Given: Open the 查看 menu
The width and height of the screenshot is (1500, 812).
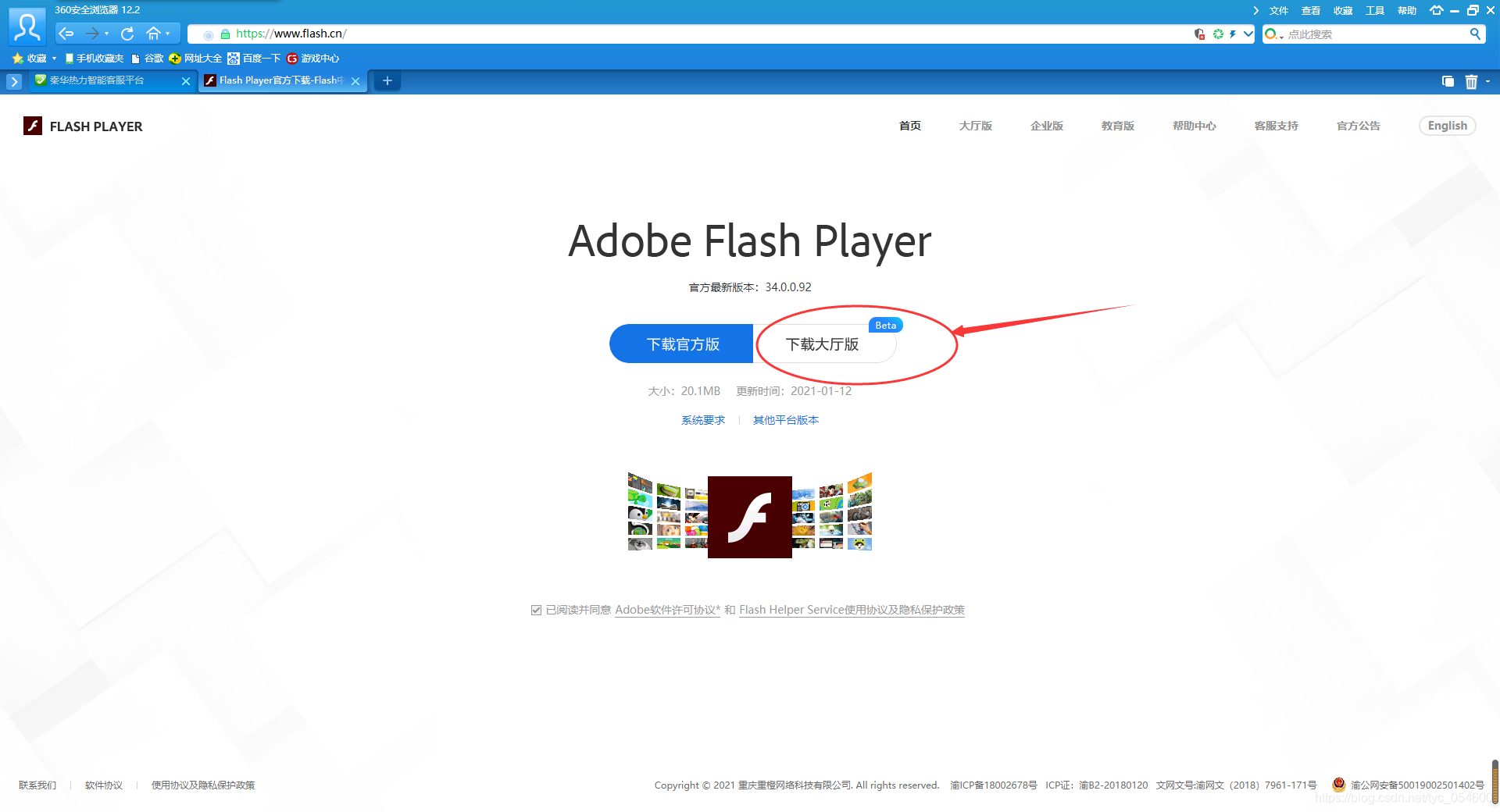Looking at the screenshot, I should coord(1311,11).
